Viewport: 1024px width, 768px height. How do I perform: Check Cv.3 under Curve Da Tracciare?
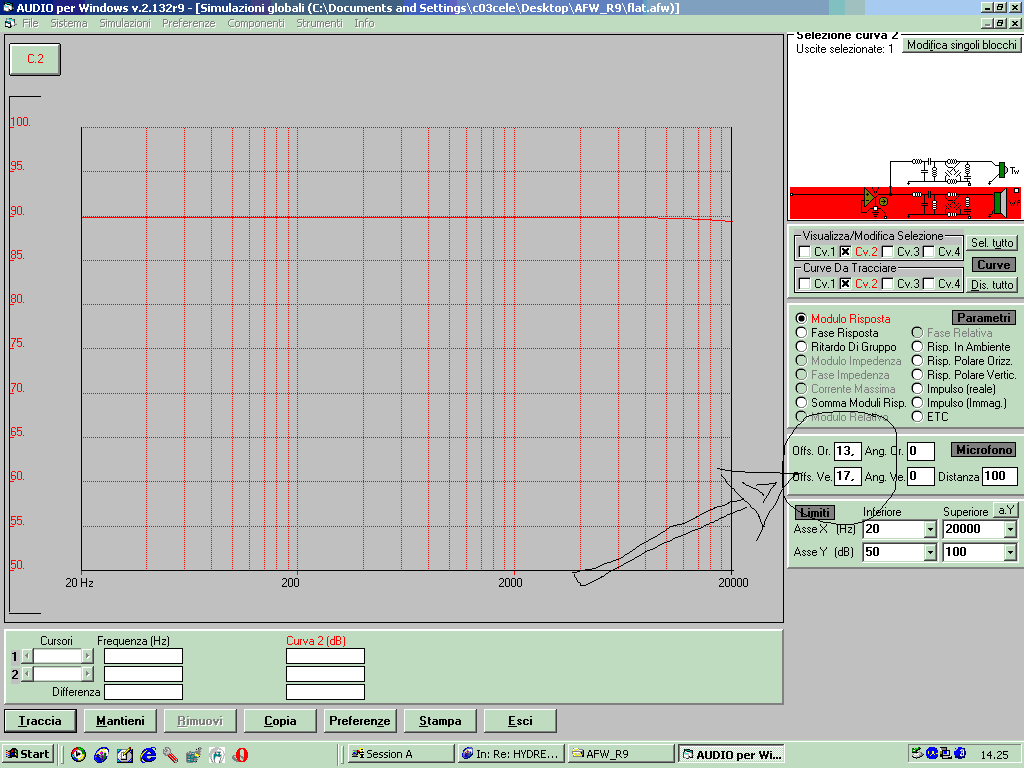coord(887,283)
